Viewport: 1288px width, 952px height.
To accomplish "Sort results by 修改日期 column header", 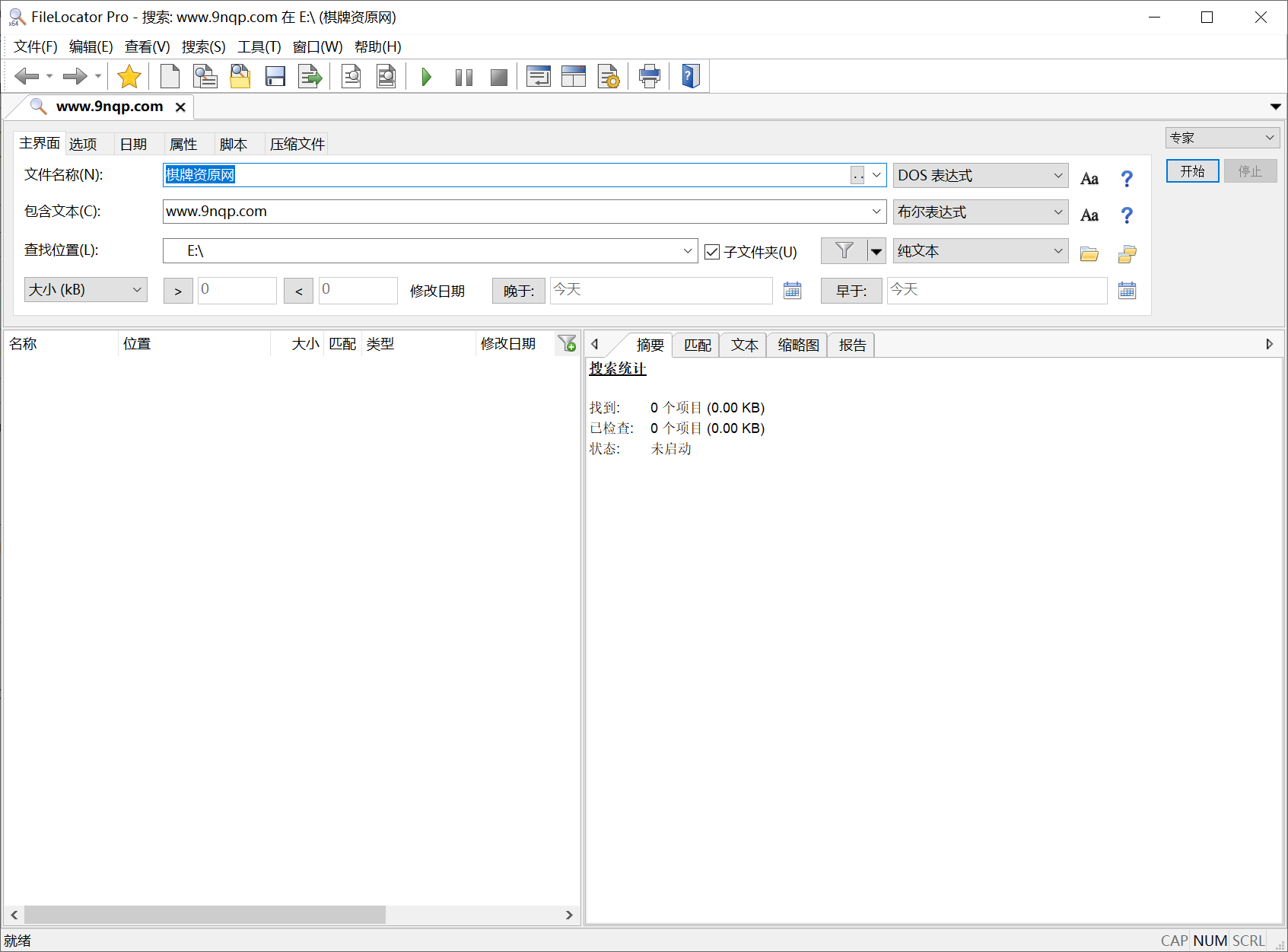I will pyautogui.click(x=514, y=344).
